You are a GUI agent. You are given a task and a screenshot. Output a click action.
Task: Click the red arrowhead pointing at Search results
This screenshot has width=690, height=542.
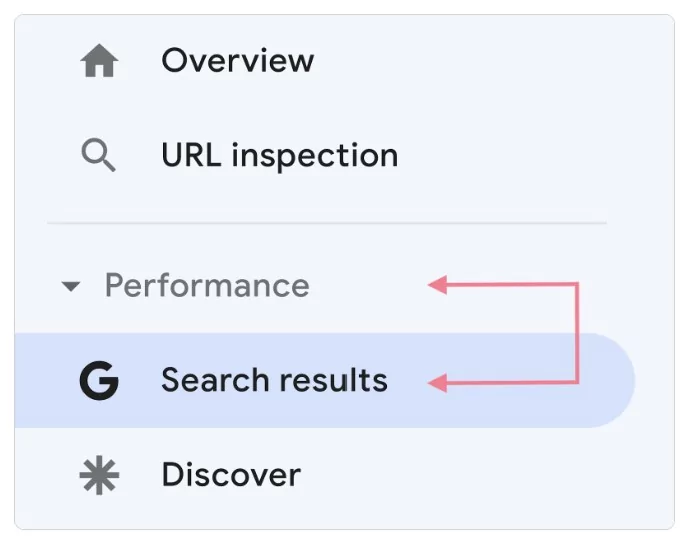[x=436, y=381]
